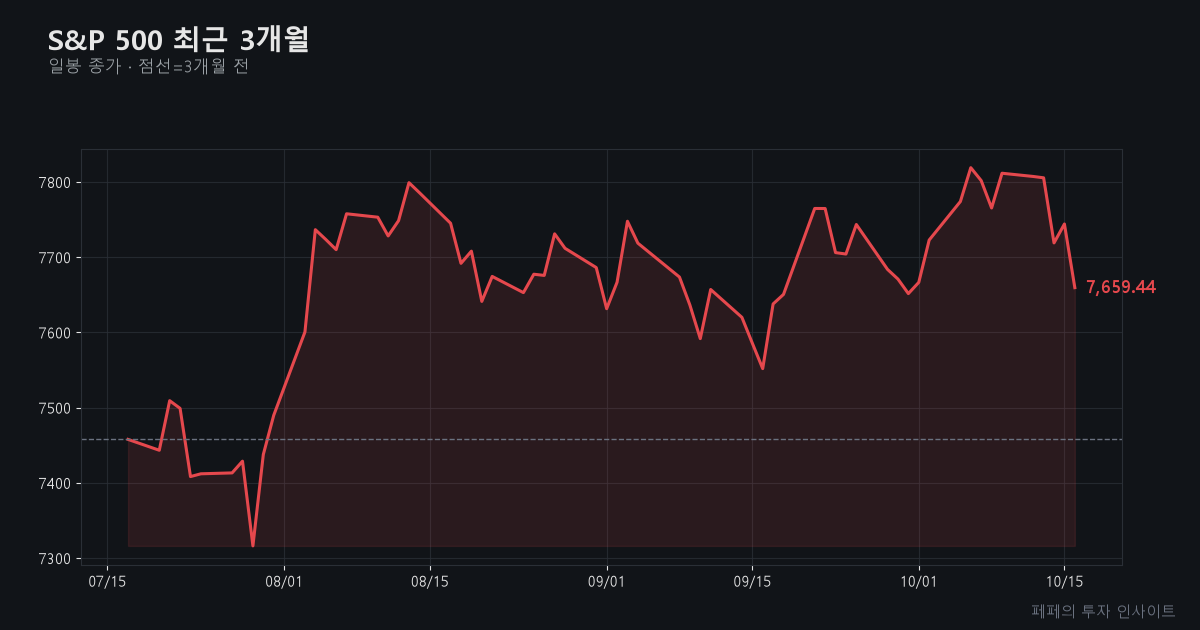The height and width of the screenshot is (630, 1200).
Task: Click the subtitle "일봉 종가 · 점선=3개월 전"
Action: point(148,67)
